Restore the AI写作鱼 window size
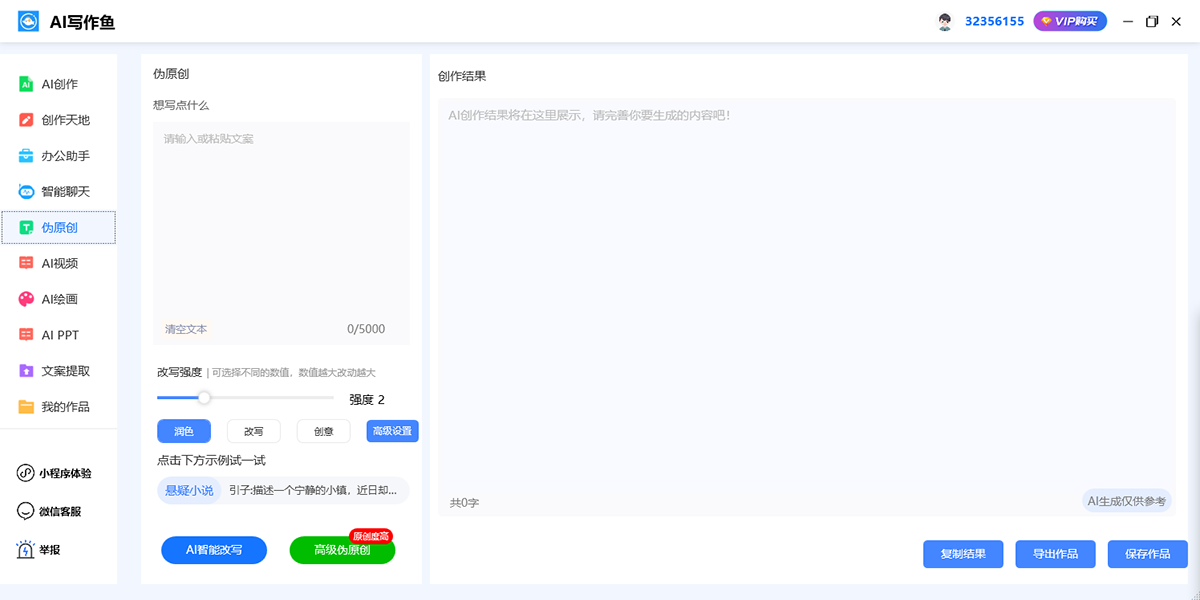Screen dimensions: 1200x600 coord(1152,21)
